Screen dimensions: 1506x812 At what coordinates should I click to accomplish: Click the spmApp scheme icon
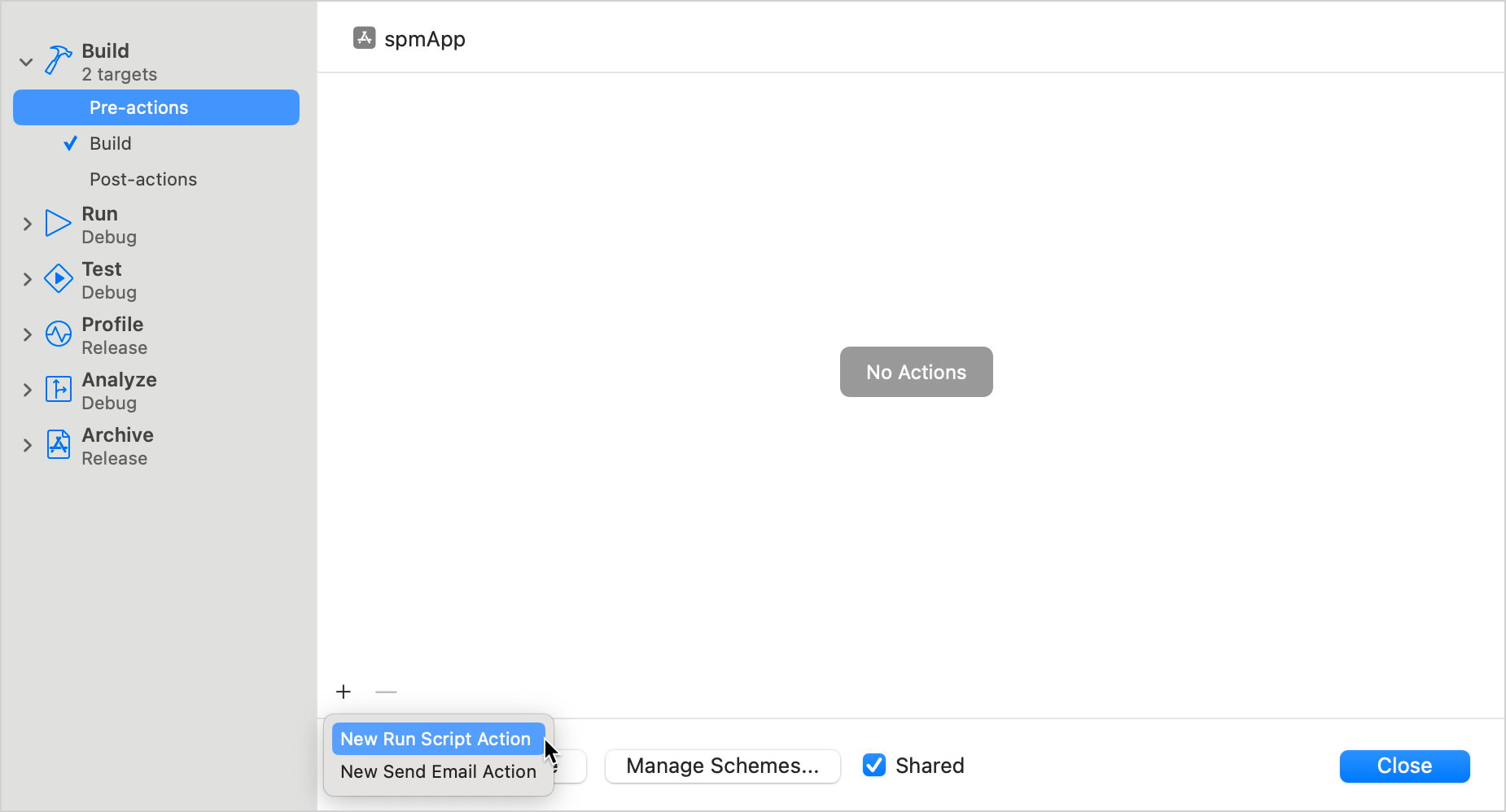[x=364, y=38]
